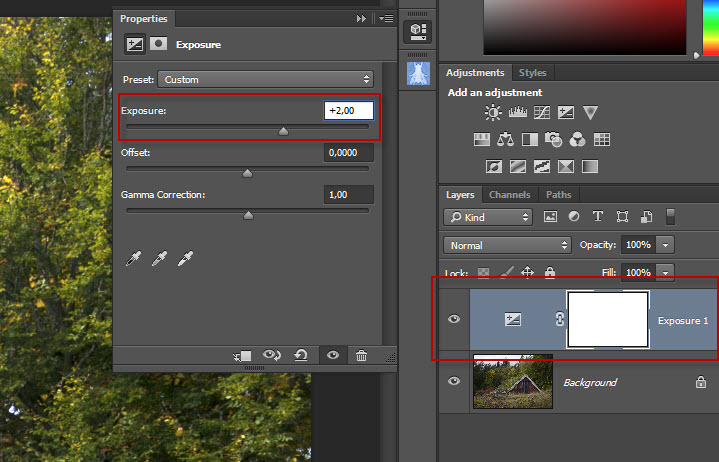
Task: Click the color picker field
Action: click(x=585, y=27)
